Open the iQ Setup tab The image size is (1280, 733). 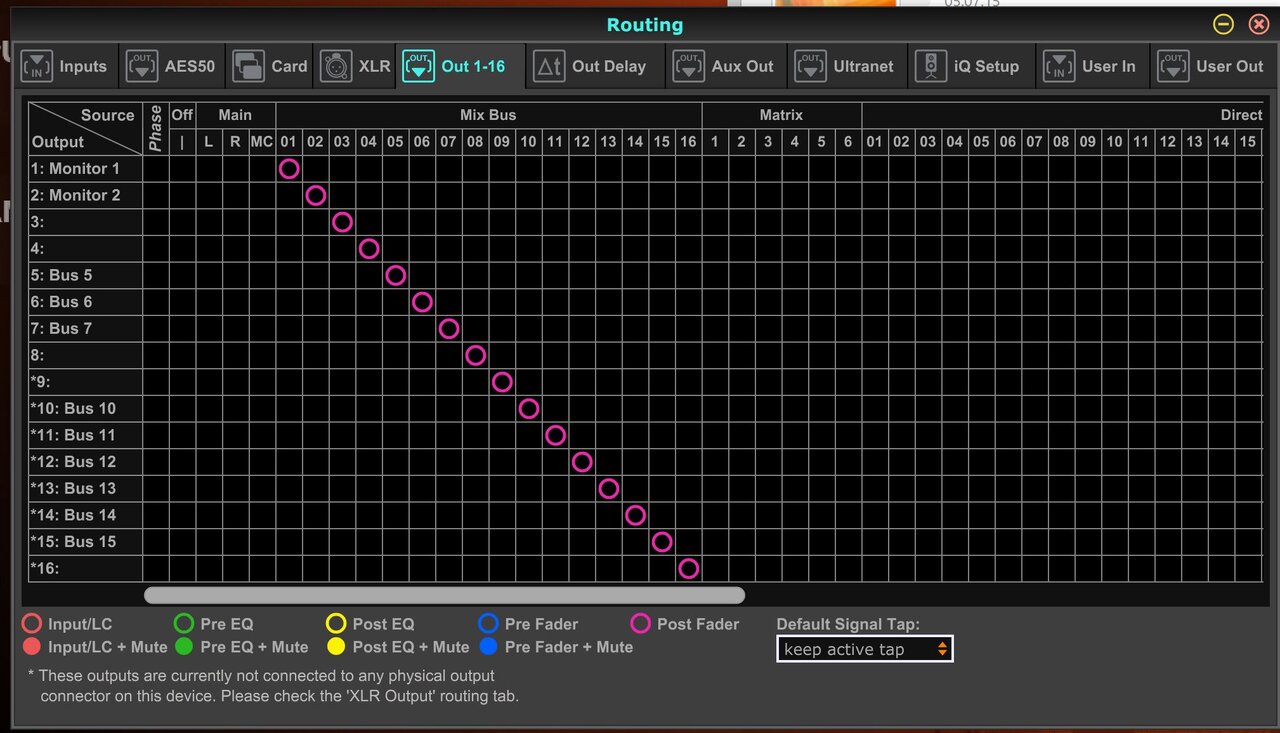click(970, 67)
